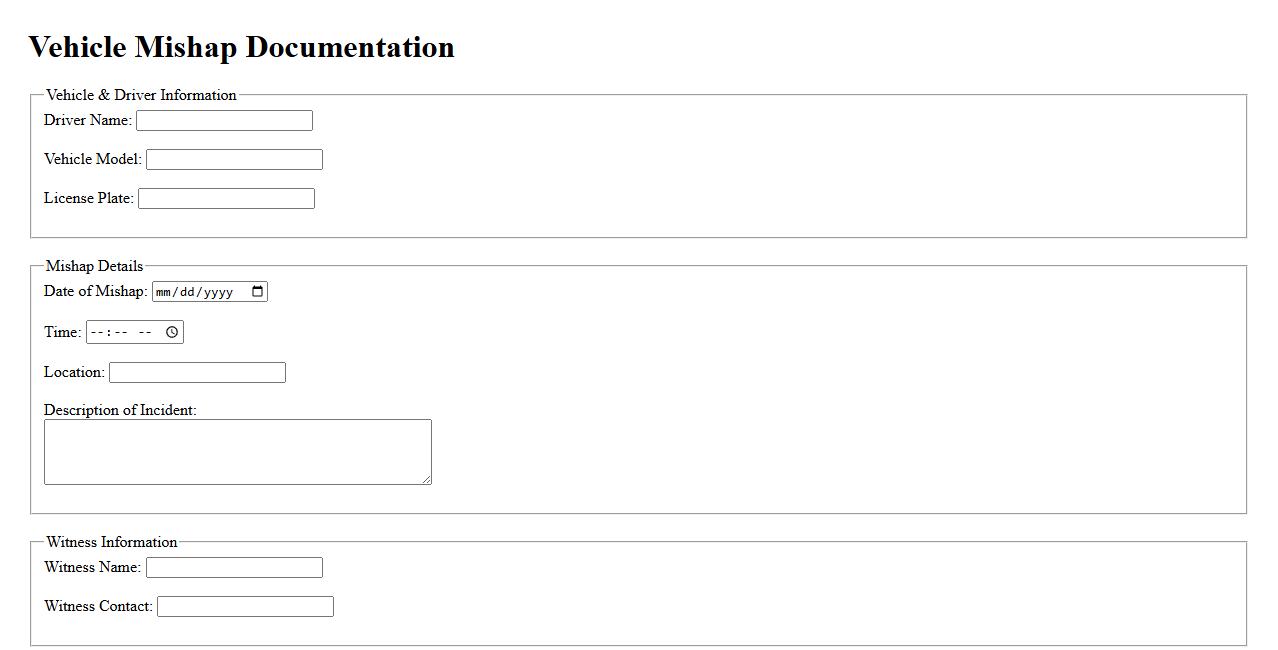Click the "Witness Contact:" label

point(98,606)
